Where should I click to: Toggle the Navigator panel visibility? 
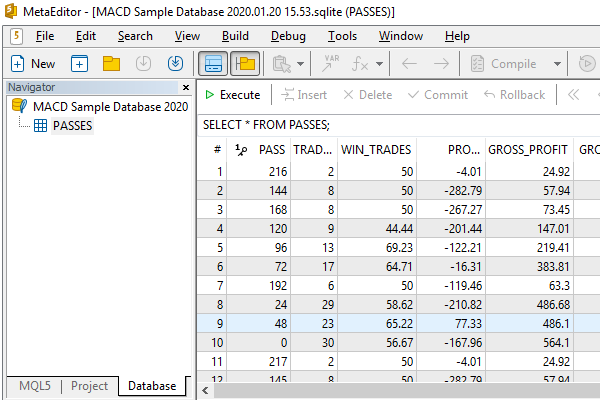coord(245,64)
